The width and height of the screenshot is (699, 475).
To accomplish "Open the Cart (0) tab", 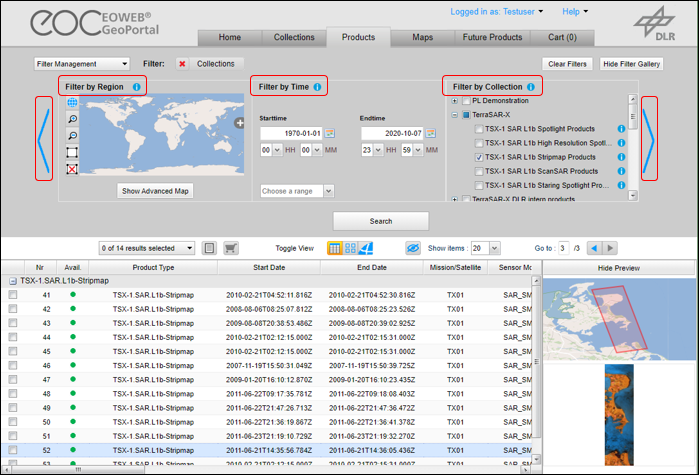I will point(562,37).
